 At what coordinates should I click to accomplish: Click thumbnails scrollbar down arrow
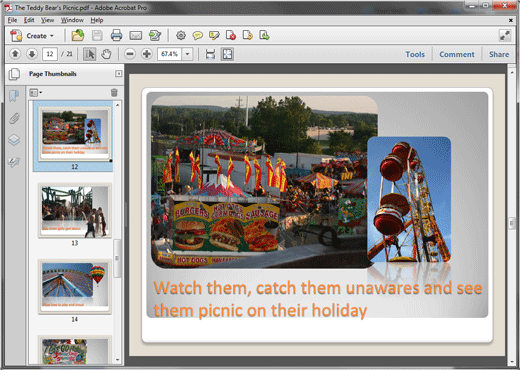117,360
